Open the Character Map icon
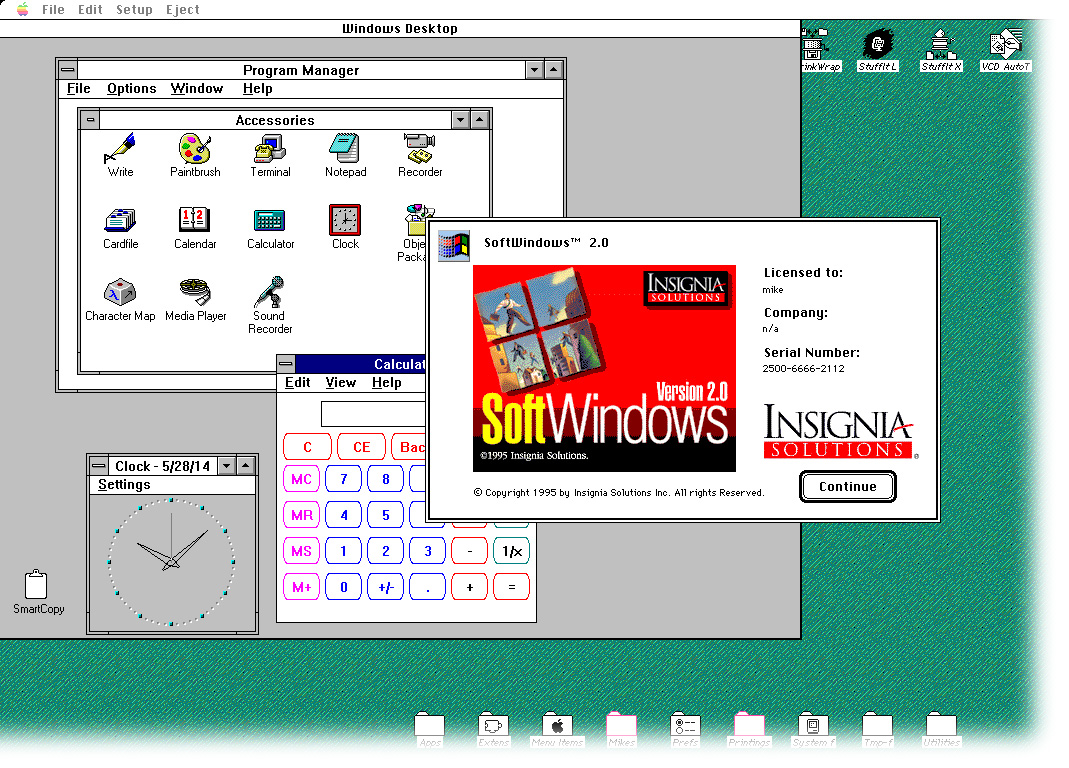 pos(120,293)
